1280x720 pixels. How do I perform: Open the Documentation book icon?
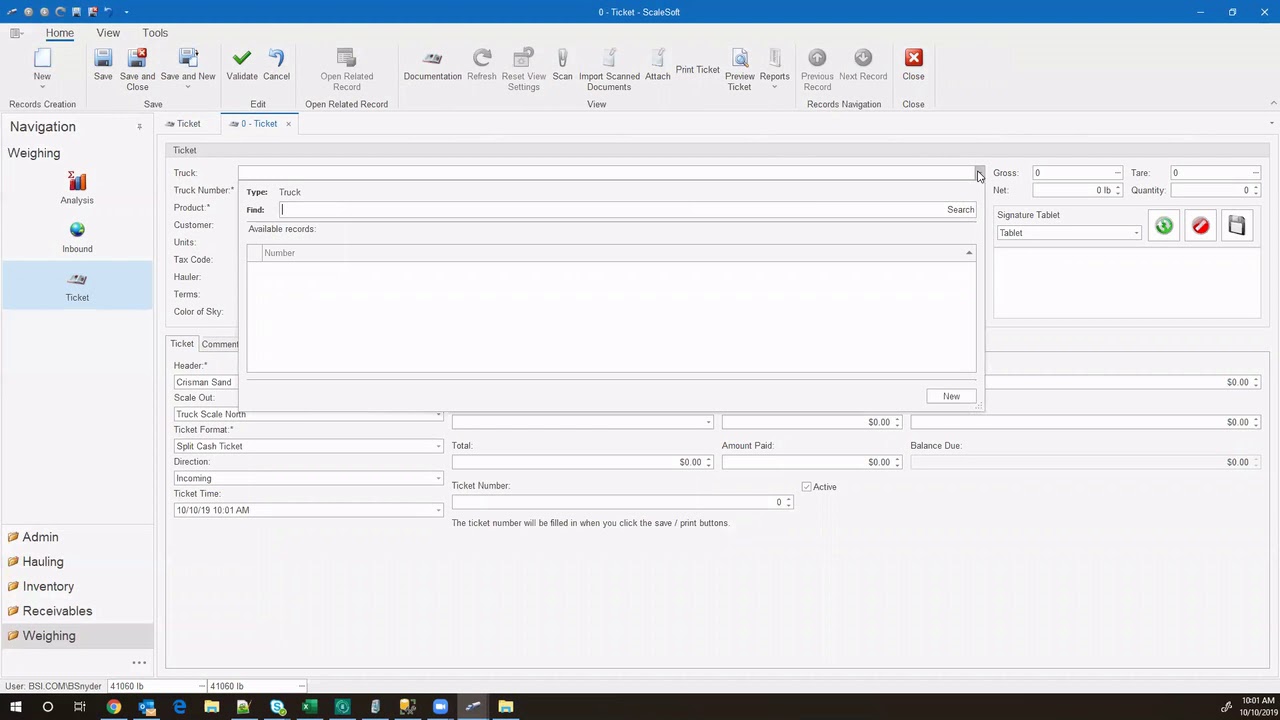point(432,58)
